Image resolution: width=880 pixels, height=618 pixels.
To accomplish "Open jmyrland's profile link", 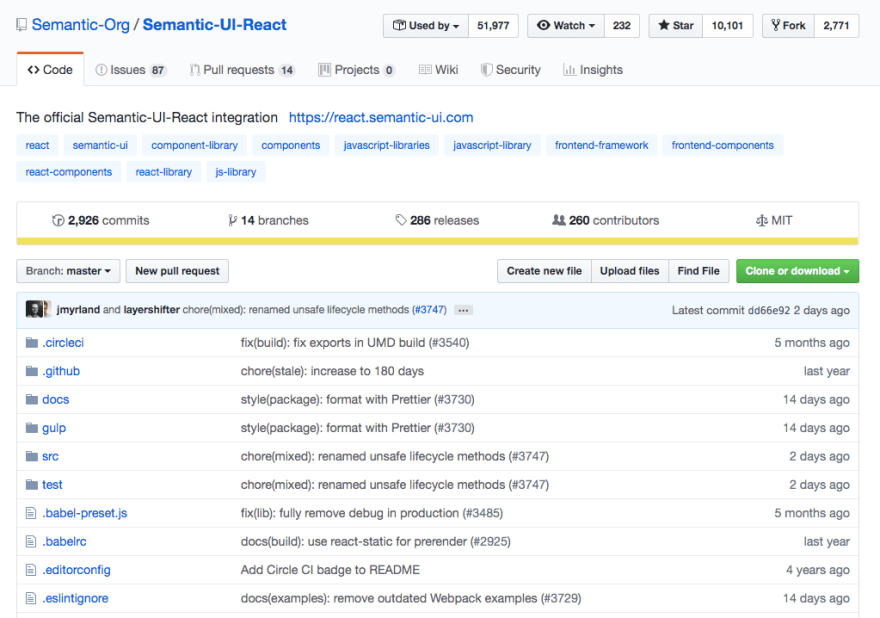I will click(x=78, y=310).
